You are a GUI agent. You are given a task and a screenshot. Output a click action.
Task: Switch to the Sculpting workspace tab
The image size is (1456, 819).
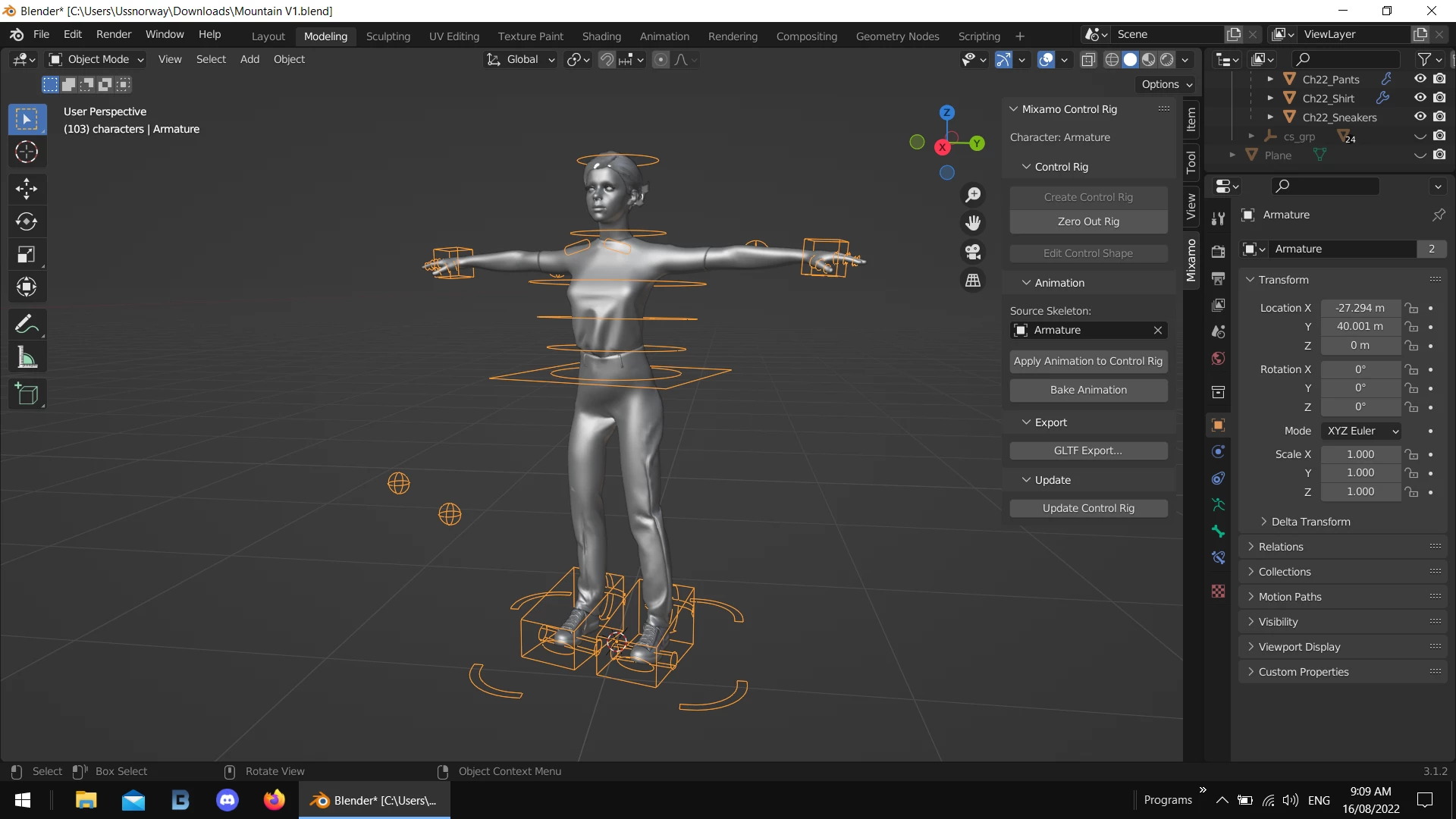tap(388, 36)
